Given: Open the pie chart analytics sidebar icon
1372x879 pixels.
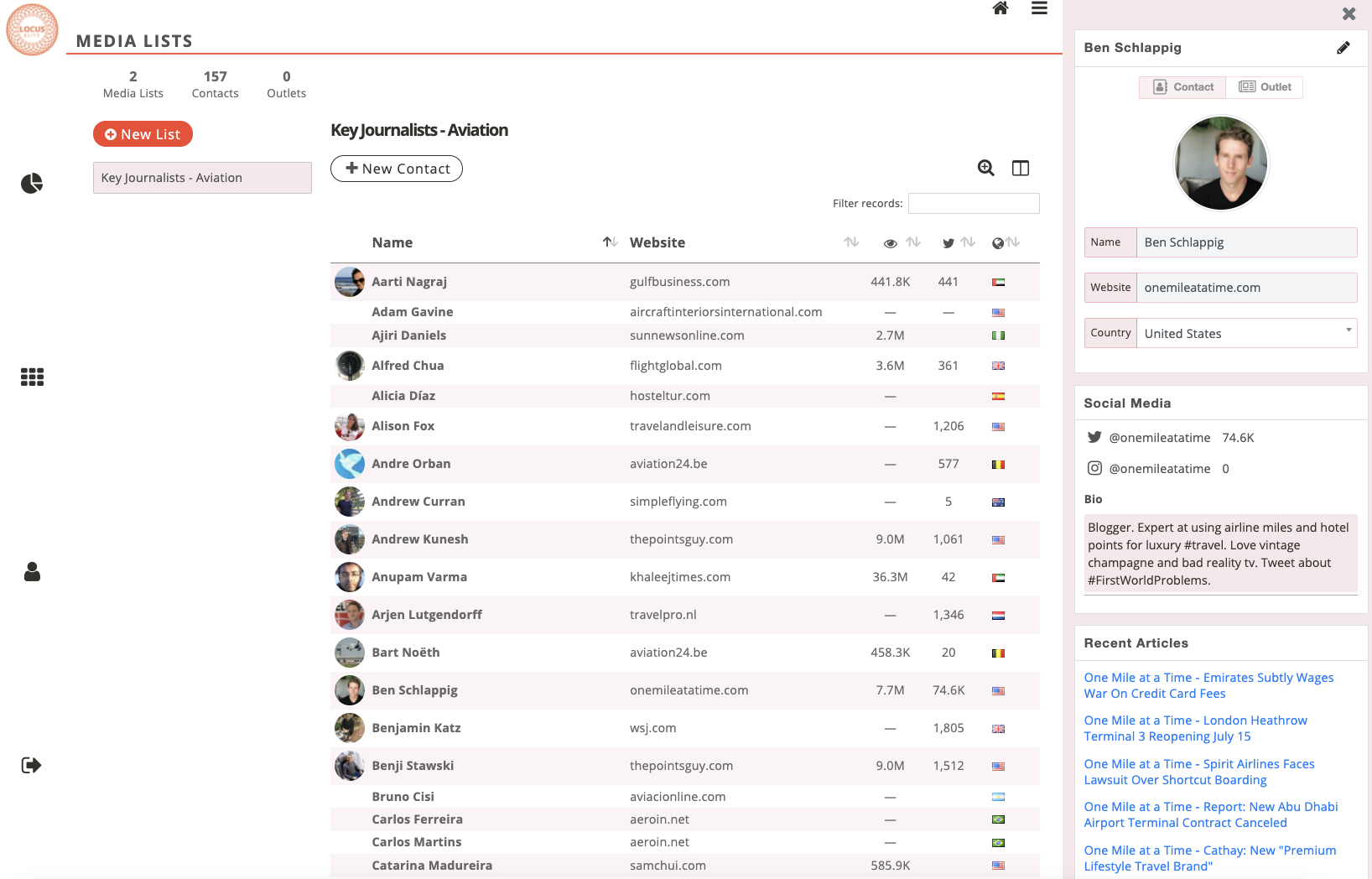Looking at the screenshot, I should pyautogui.click(x=32, y=183).
